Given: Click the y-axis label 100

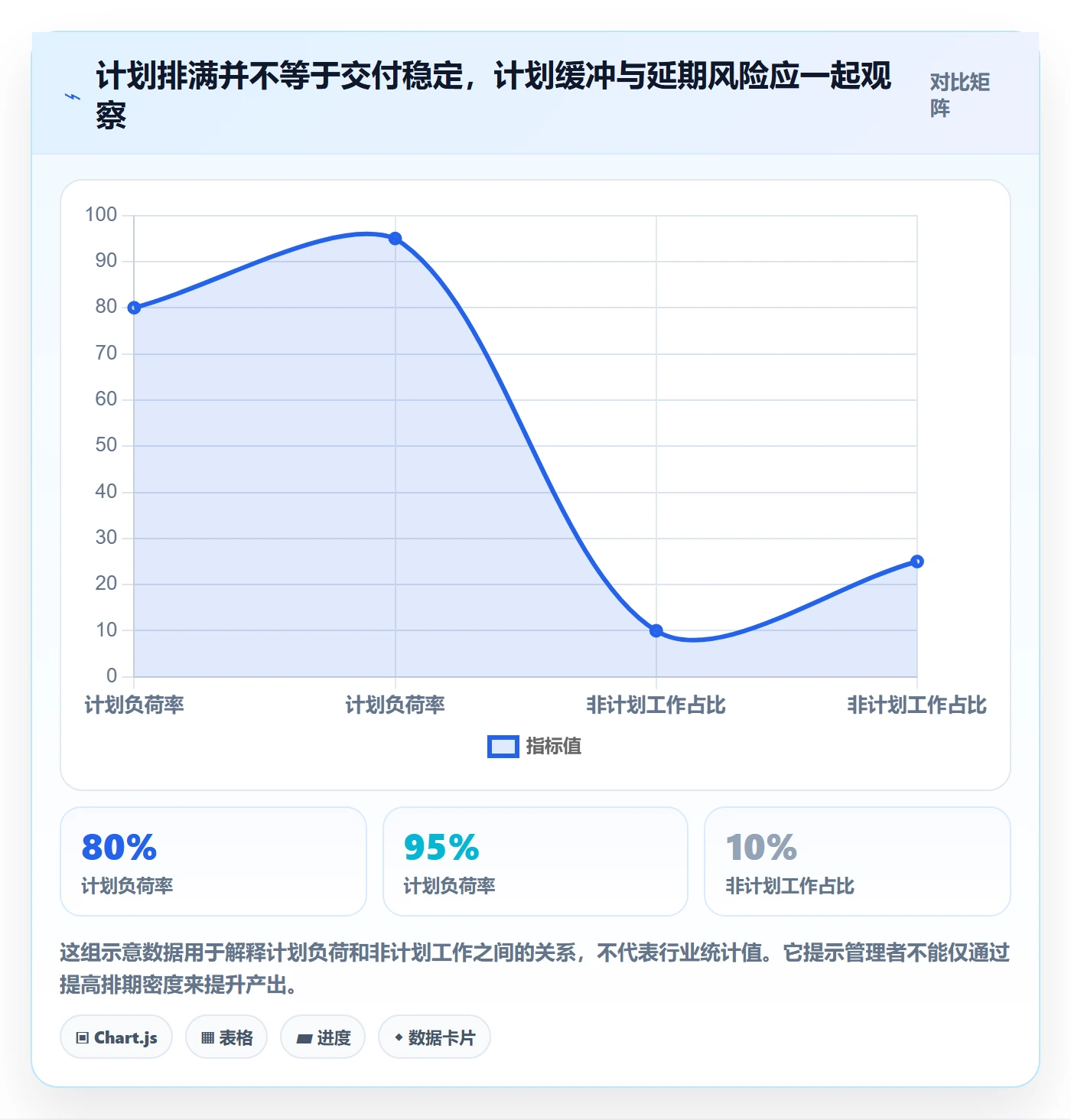Looking at the screenshot, I should 101,215.
